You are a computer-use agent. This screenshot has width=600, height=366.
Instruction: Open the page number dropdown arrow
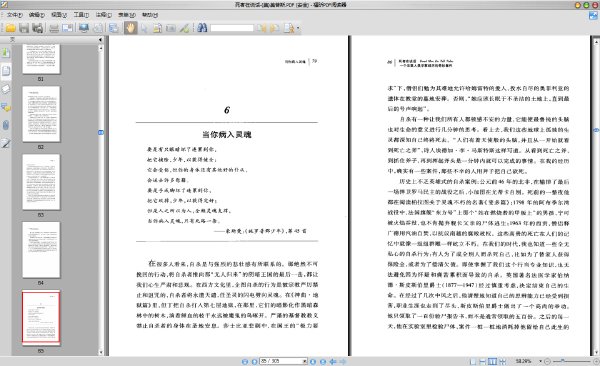point(305,361)
